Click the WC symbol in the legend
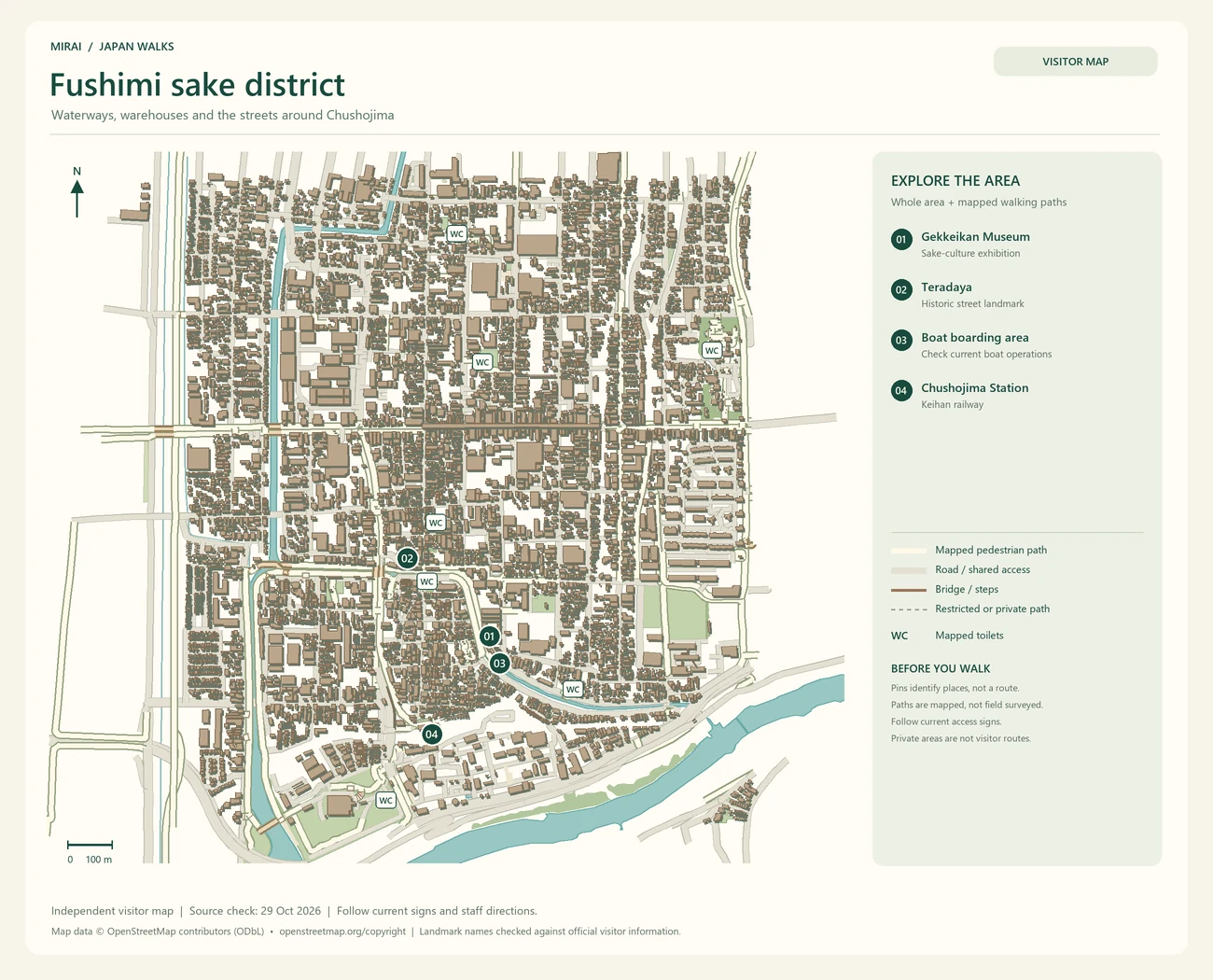 pos(899,636)
